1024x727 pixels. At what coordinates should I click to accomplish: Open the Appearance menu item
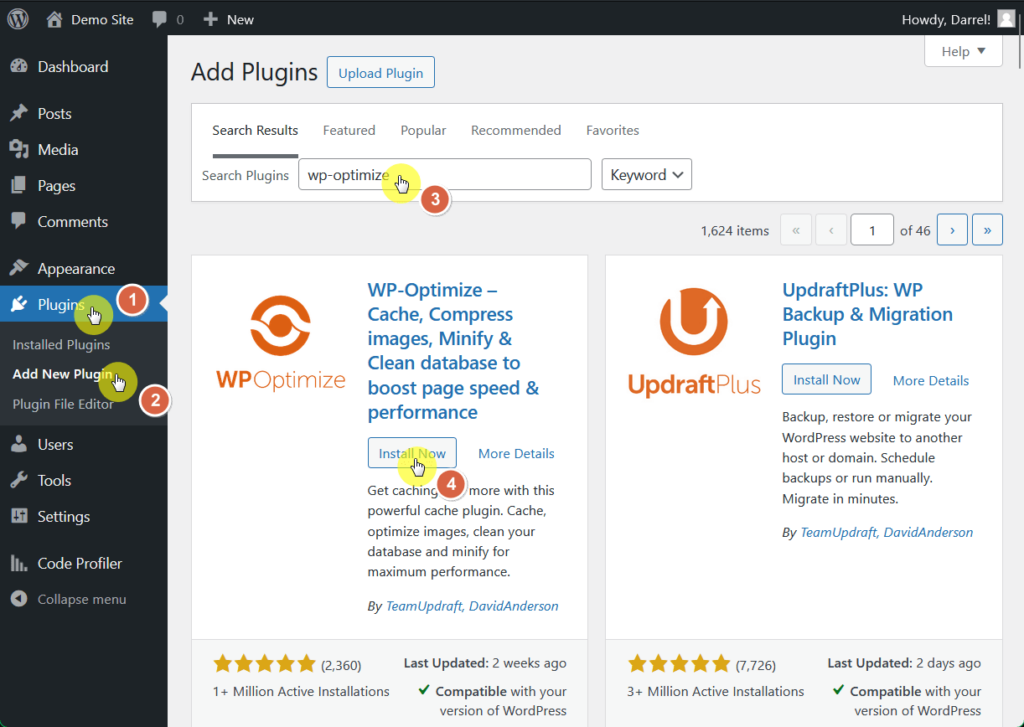84,268
